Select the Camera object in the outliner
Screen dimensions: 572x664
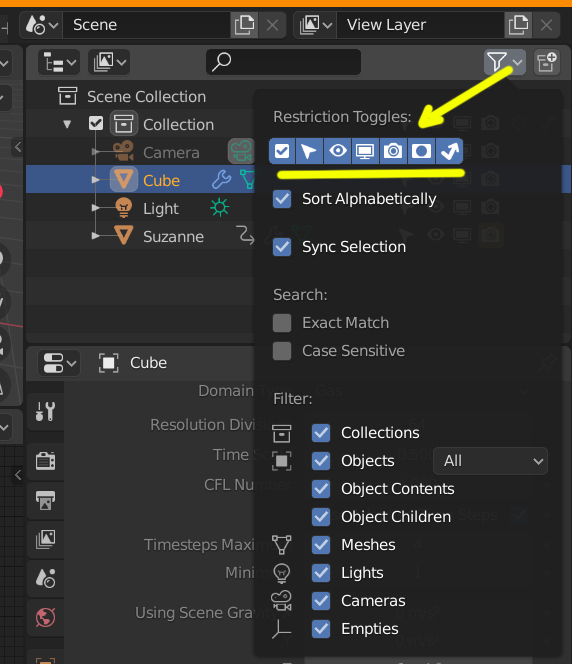tap(171, 152)
